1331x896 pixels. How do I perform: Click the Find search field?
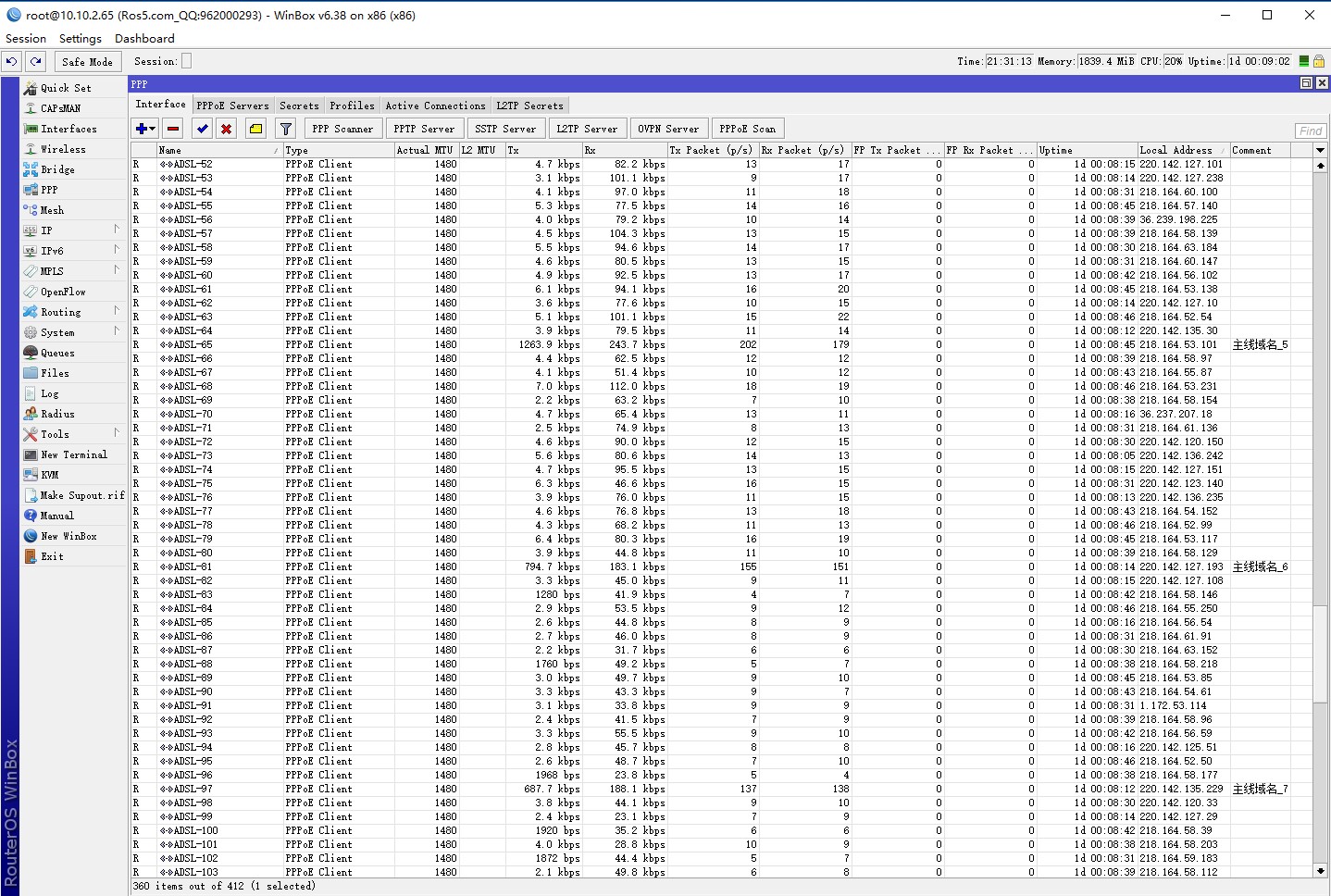[x=1310, y=131]
